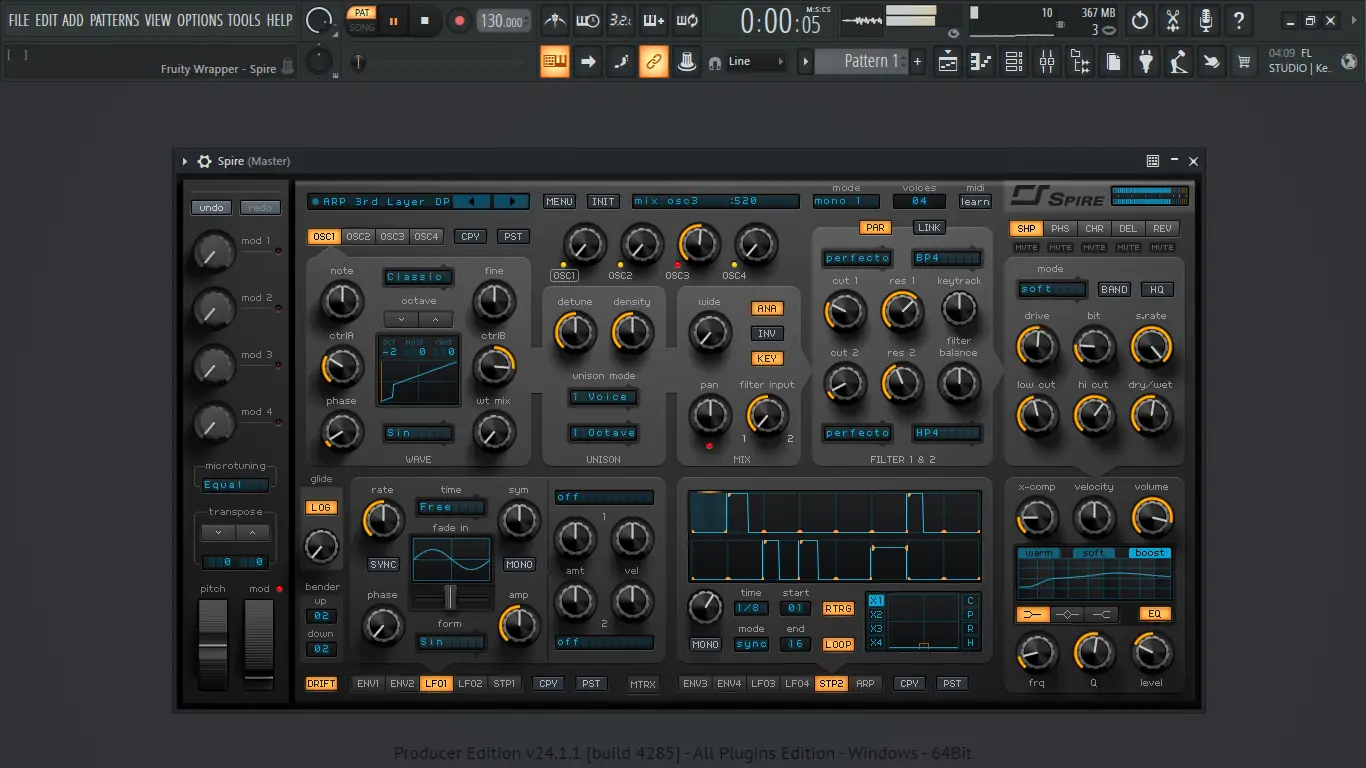The image size is (1366, 768).
Task: Select the stamp tool icon
Action: coord(686,62)
